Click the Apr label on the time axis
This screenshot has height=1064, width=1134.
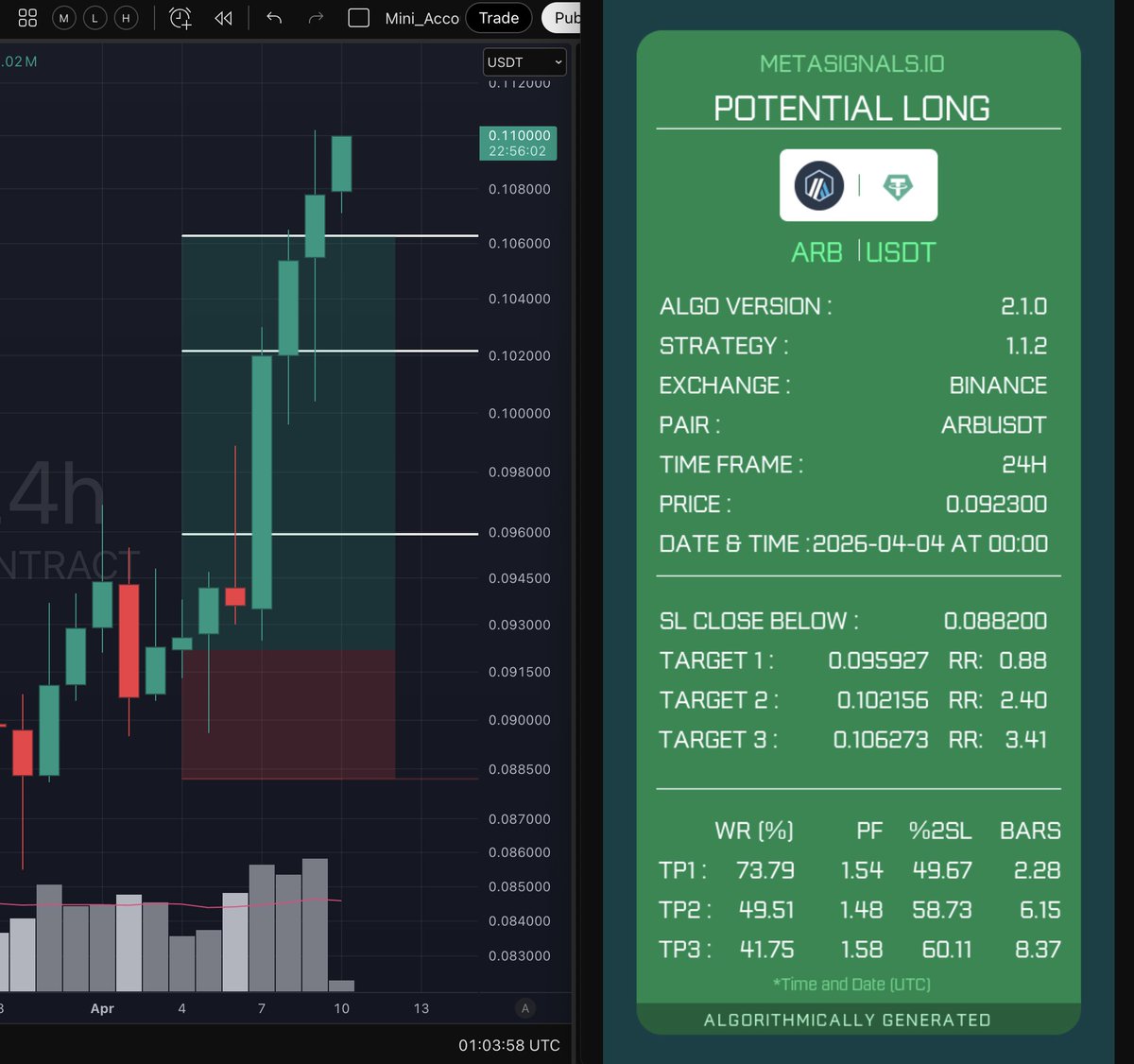[x=102, y=1008]
